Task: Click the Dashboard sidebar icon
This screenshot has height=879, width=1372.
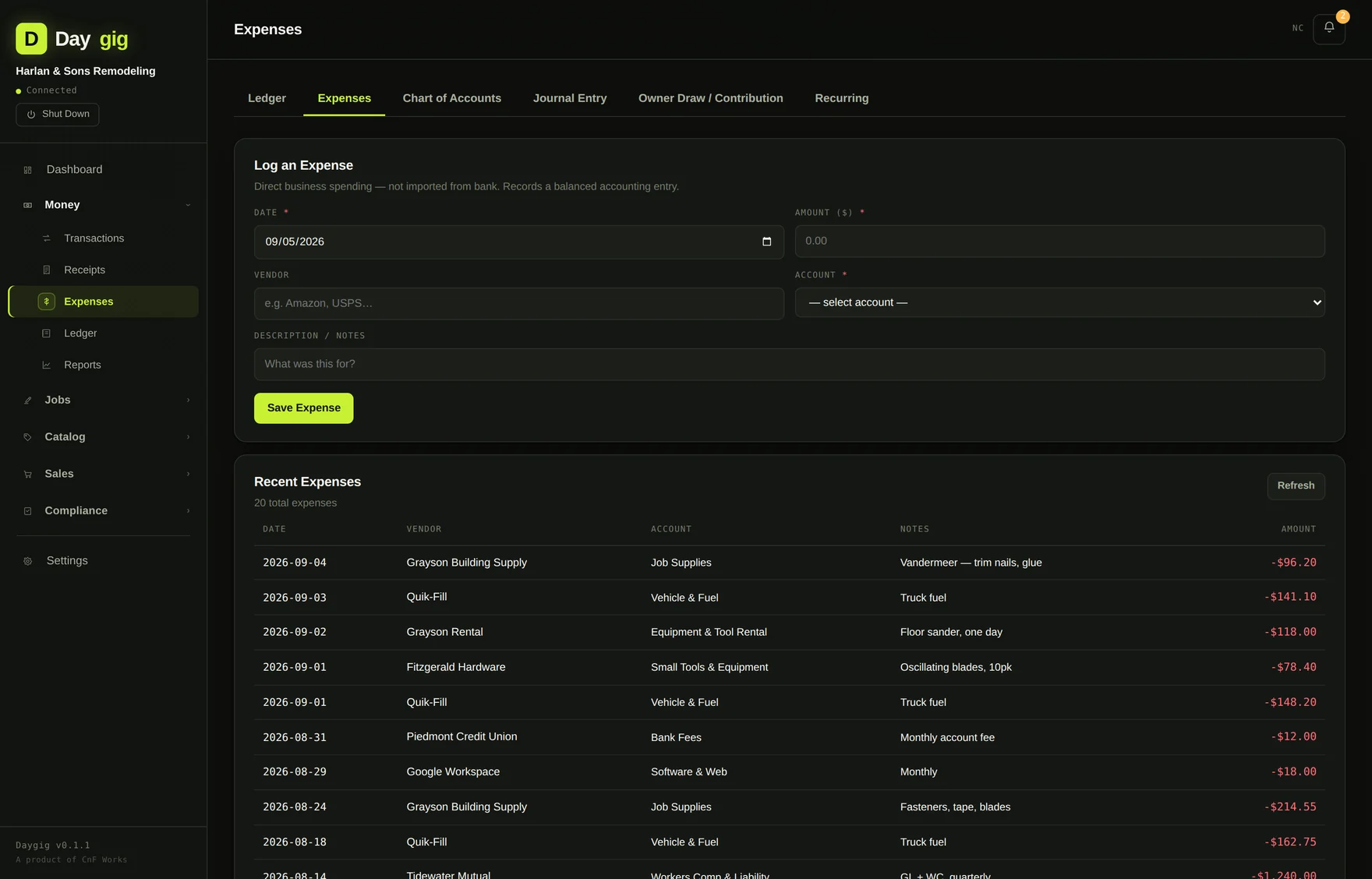Action: click(28, 170)
